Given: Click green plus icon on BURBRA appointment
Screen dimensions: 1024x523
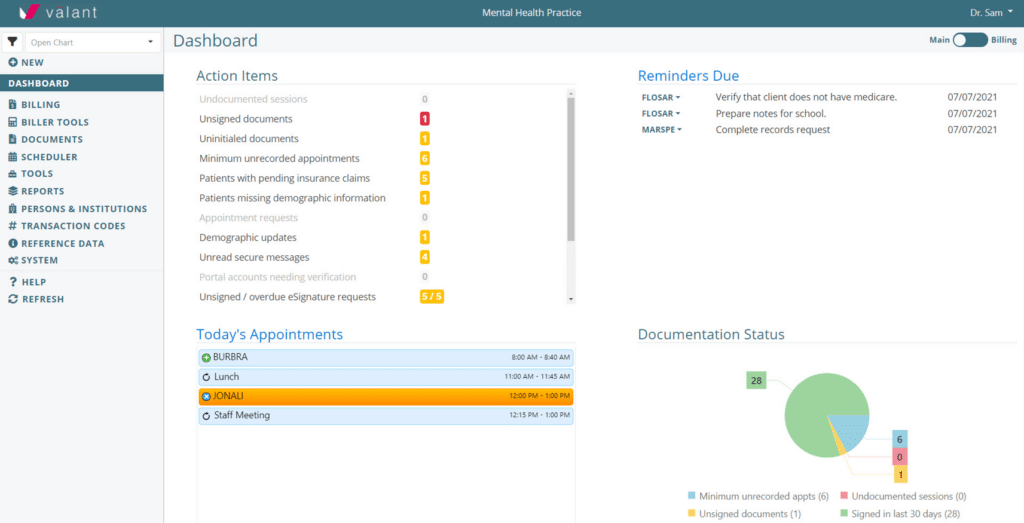Looking at the screenshot, I should [206, 358].
